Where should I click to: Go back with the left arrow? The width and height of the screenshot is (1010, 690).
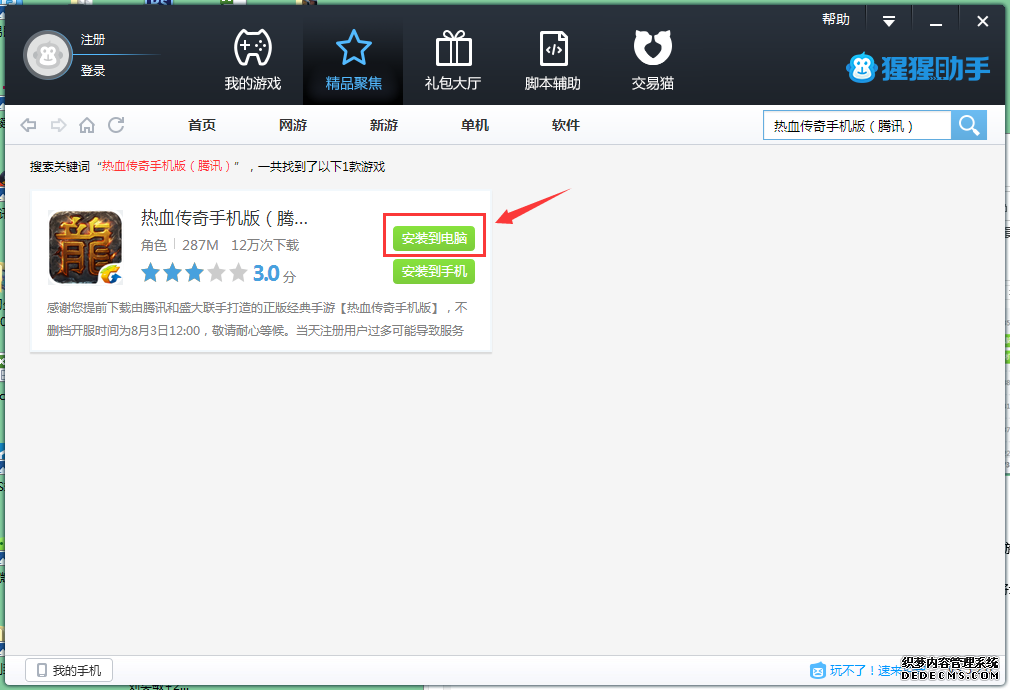coord(28,125)
